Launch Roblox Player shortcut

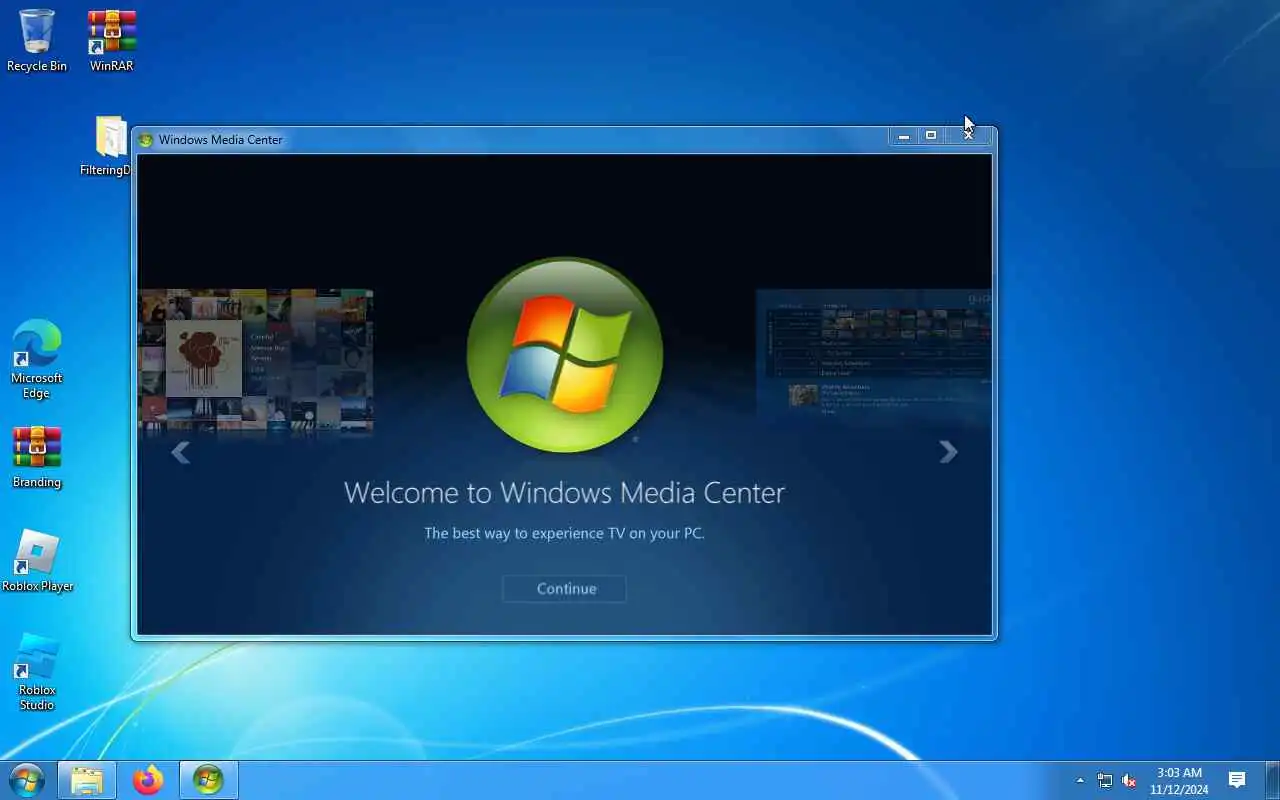tap(37, 561)
